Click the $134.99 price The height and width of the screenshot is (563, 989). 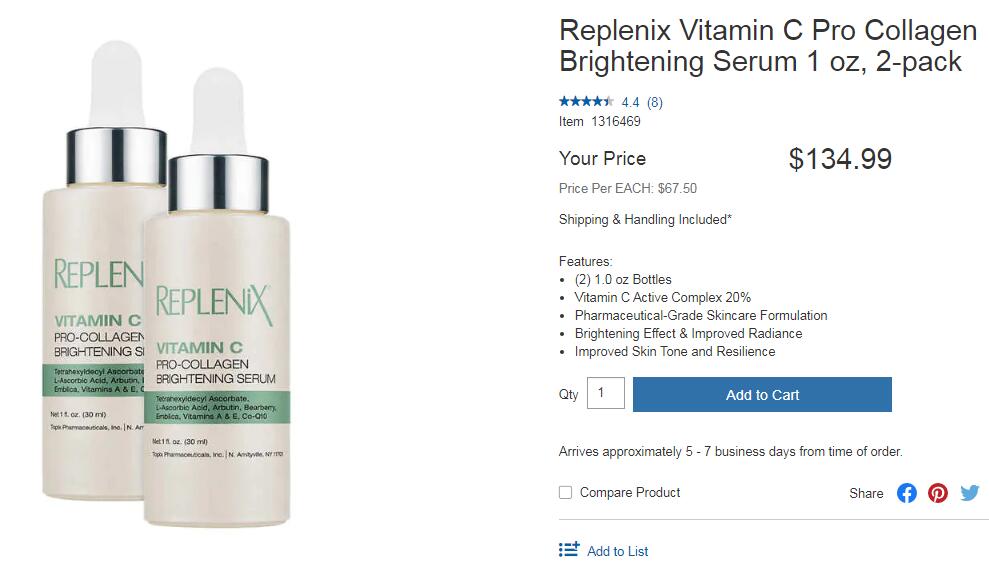[x=840, y=159]
